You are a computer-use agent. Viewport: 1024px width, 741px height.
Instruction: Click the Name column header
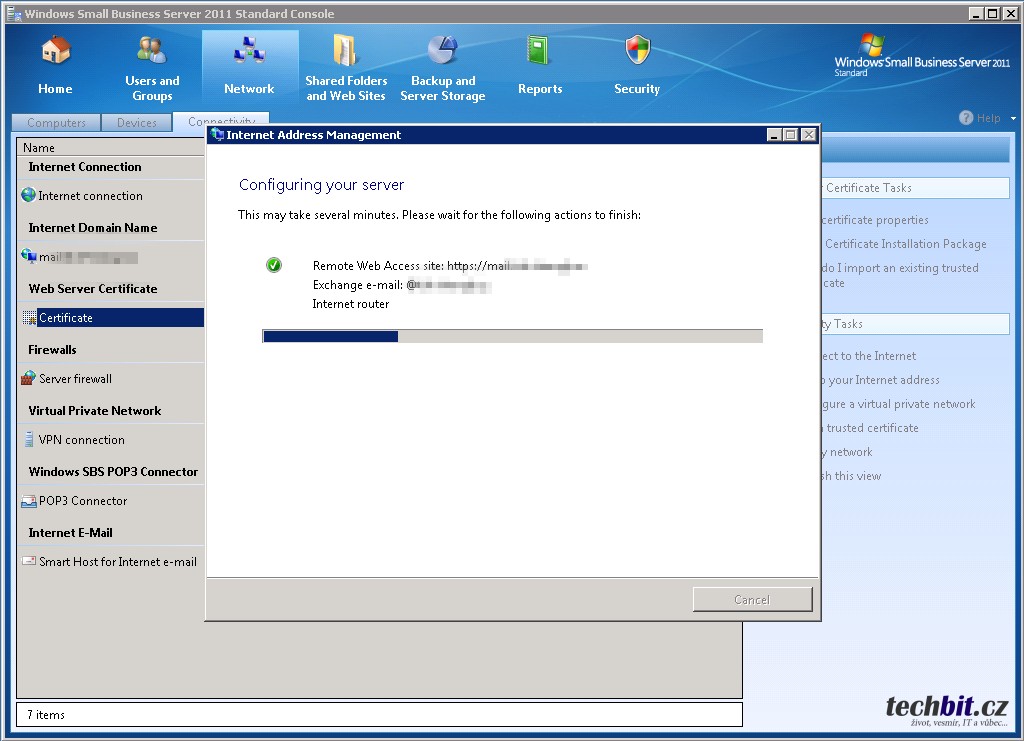[x=40, y=148]
